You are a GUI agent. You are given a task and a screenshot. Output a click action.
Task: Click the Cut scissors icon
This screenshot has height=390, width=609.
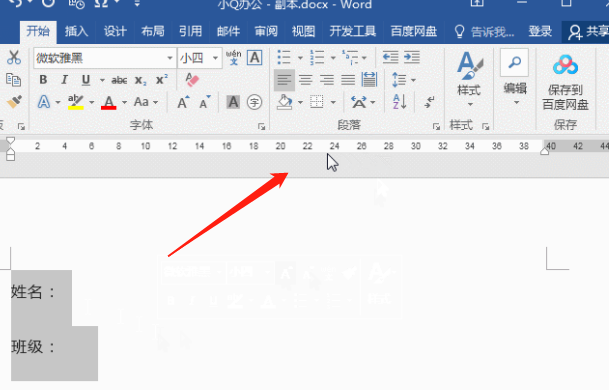14,57
